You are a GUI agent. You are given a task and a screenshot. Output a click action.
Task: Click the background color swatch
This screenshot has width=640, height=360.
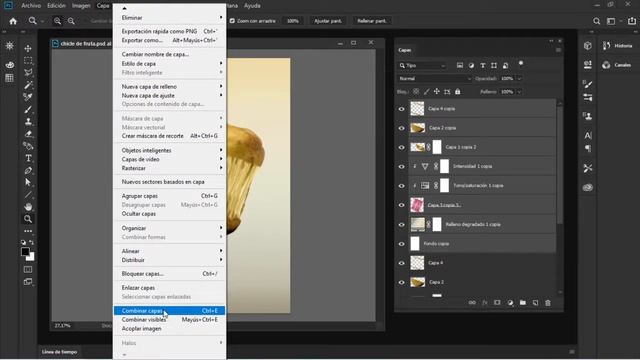coord(31,257)
